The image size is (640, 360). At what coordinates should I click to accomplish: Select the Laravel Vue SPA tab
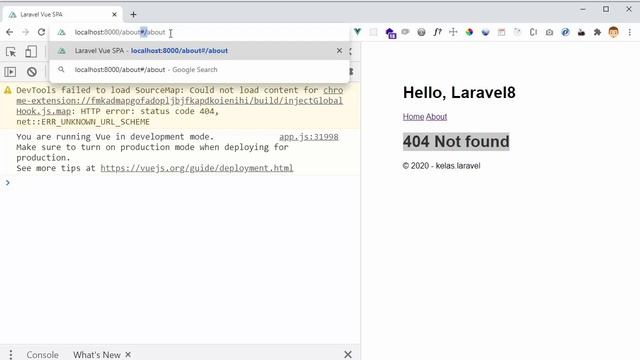61,14
